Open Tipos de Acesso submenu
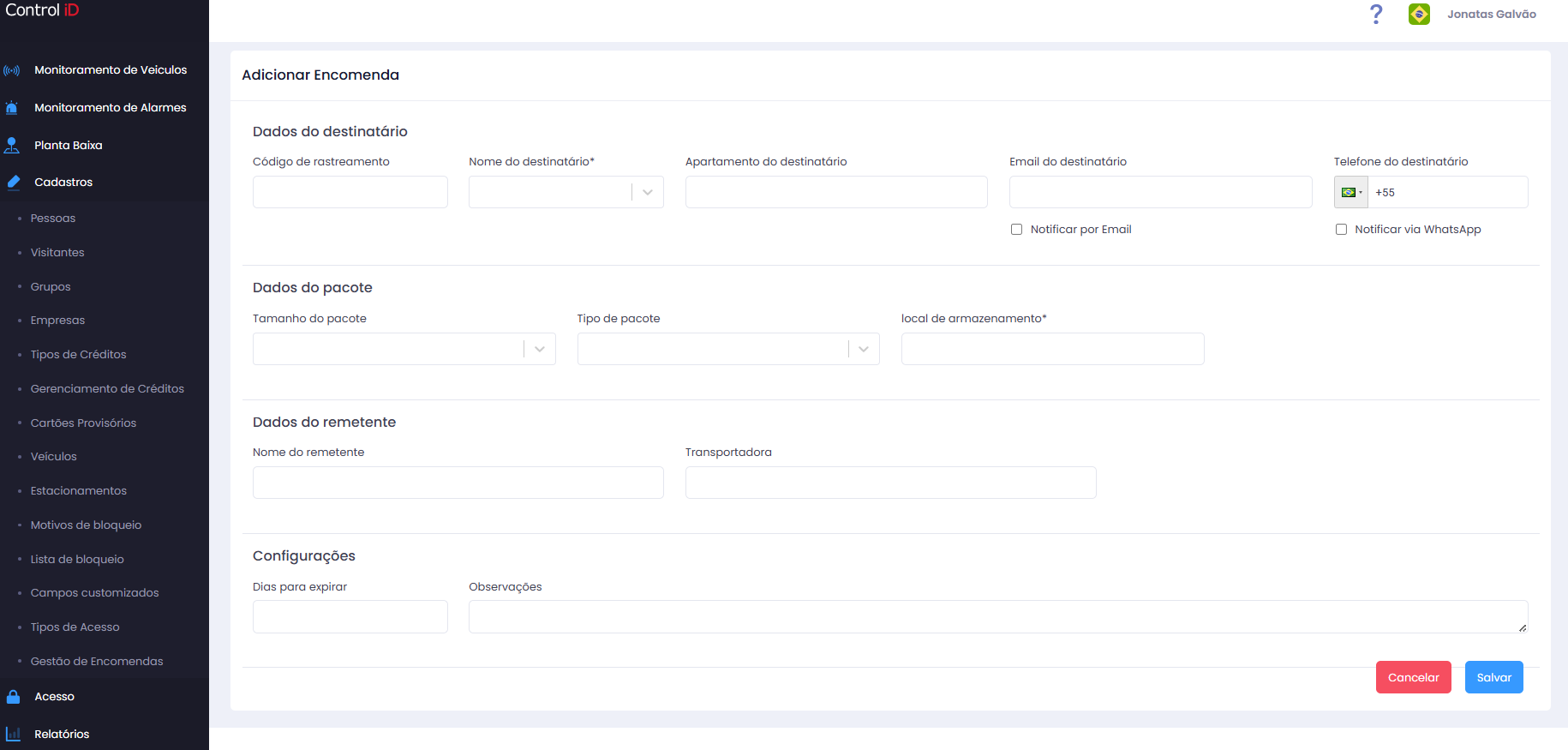The height and width of the screenshot is (750, 1568). click(75, 627)
